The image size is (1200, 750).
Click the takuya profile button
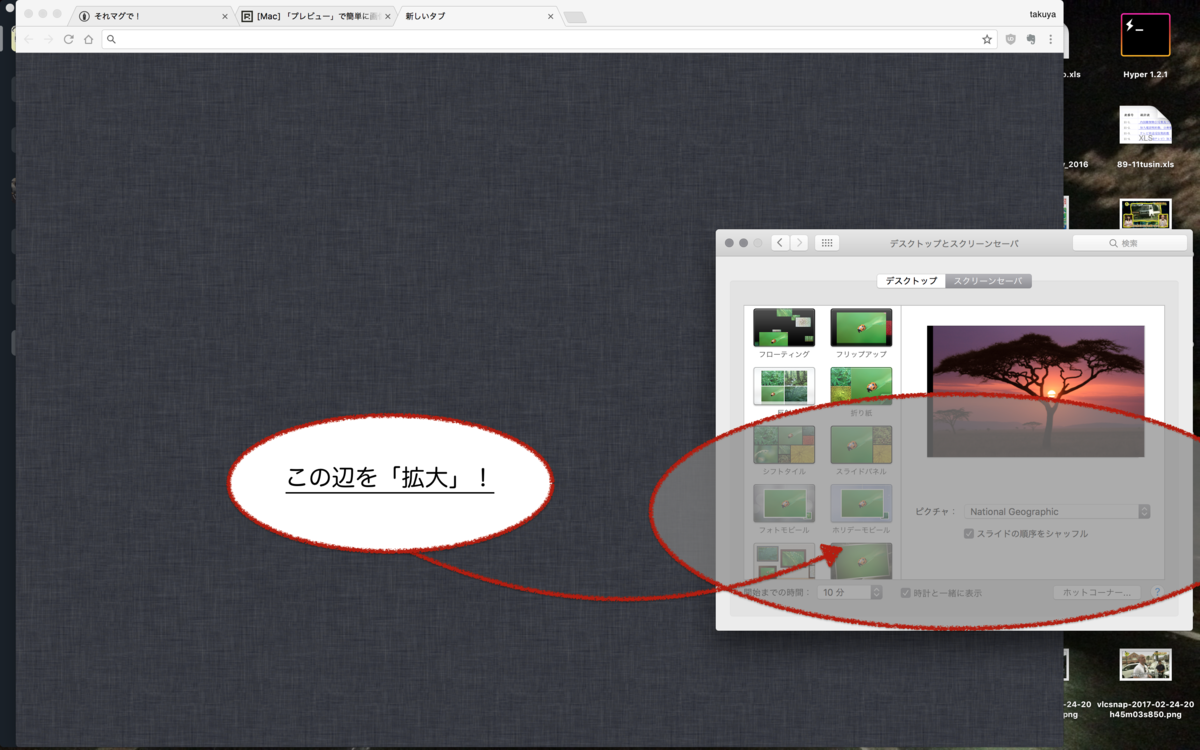pyautogui.click(x=1044, y=14)
